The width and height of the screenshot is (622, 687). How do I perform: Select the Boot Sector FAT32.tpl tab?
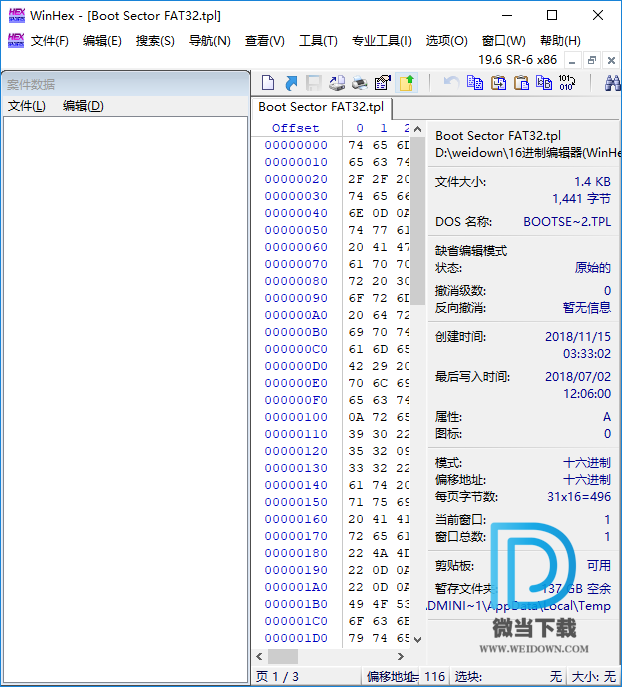point(321,107)
